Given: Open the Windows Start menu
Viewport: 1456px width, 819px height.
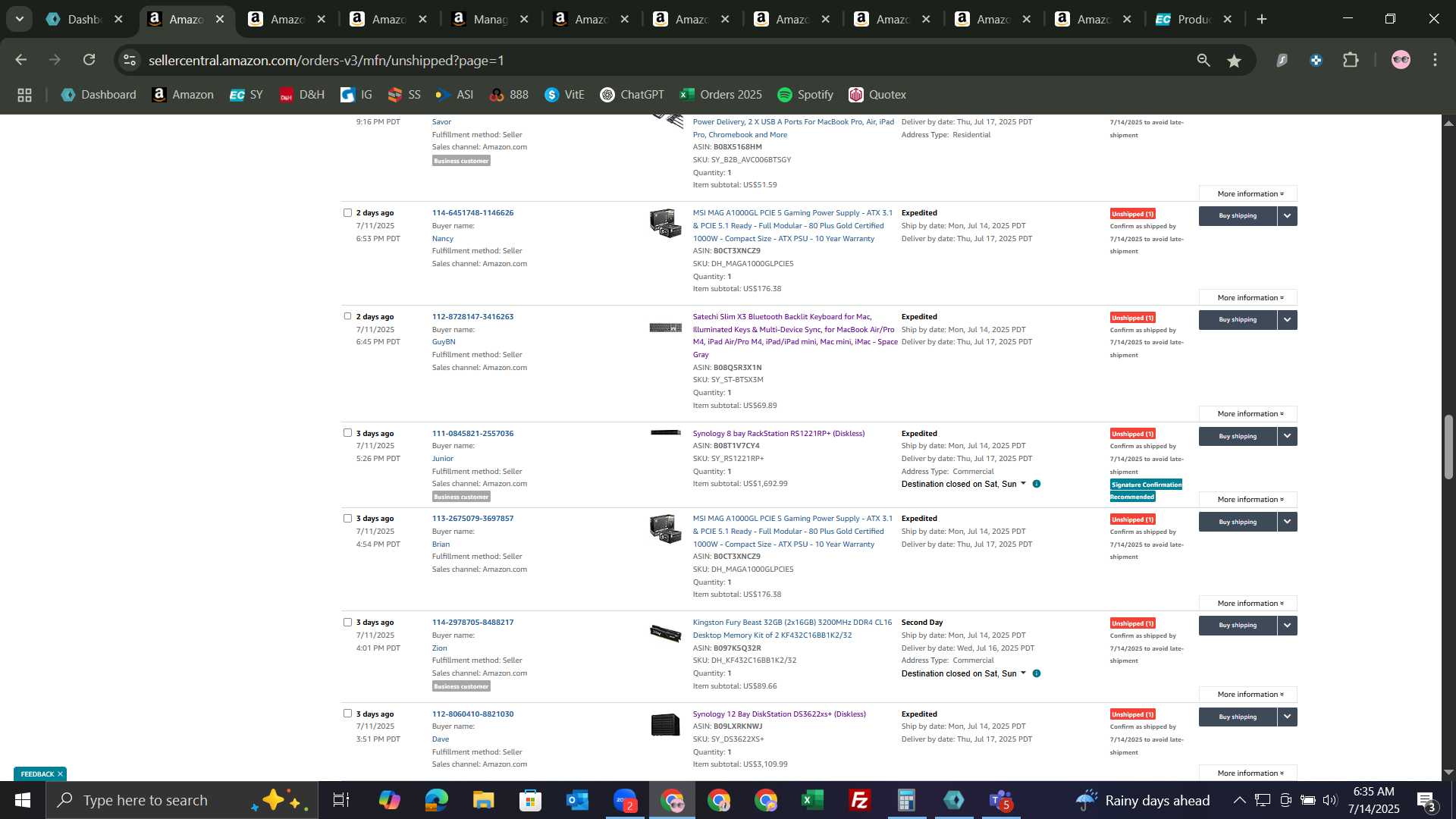Looking at the screenshot, I should (22, 800).
